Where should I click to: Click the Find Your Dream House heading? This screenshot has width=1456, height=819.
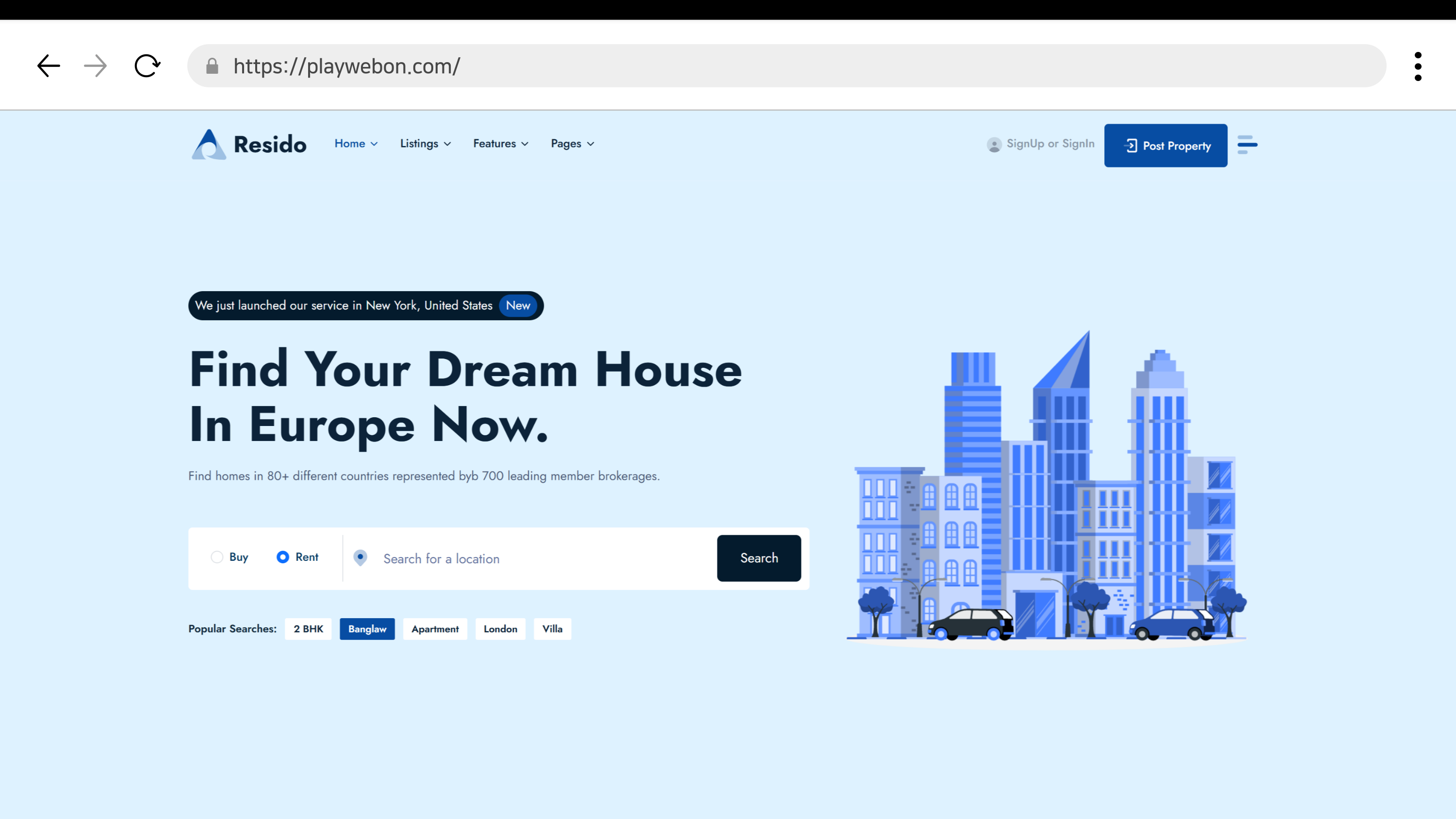[x=465, y=397]
